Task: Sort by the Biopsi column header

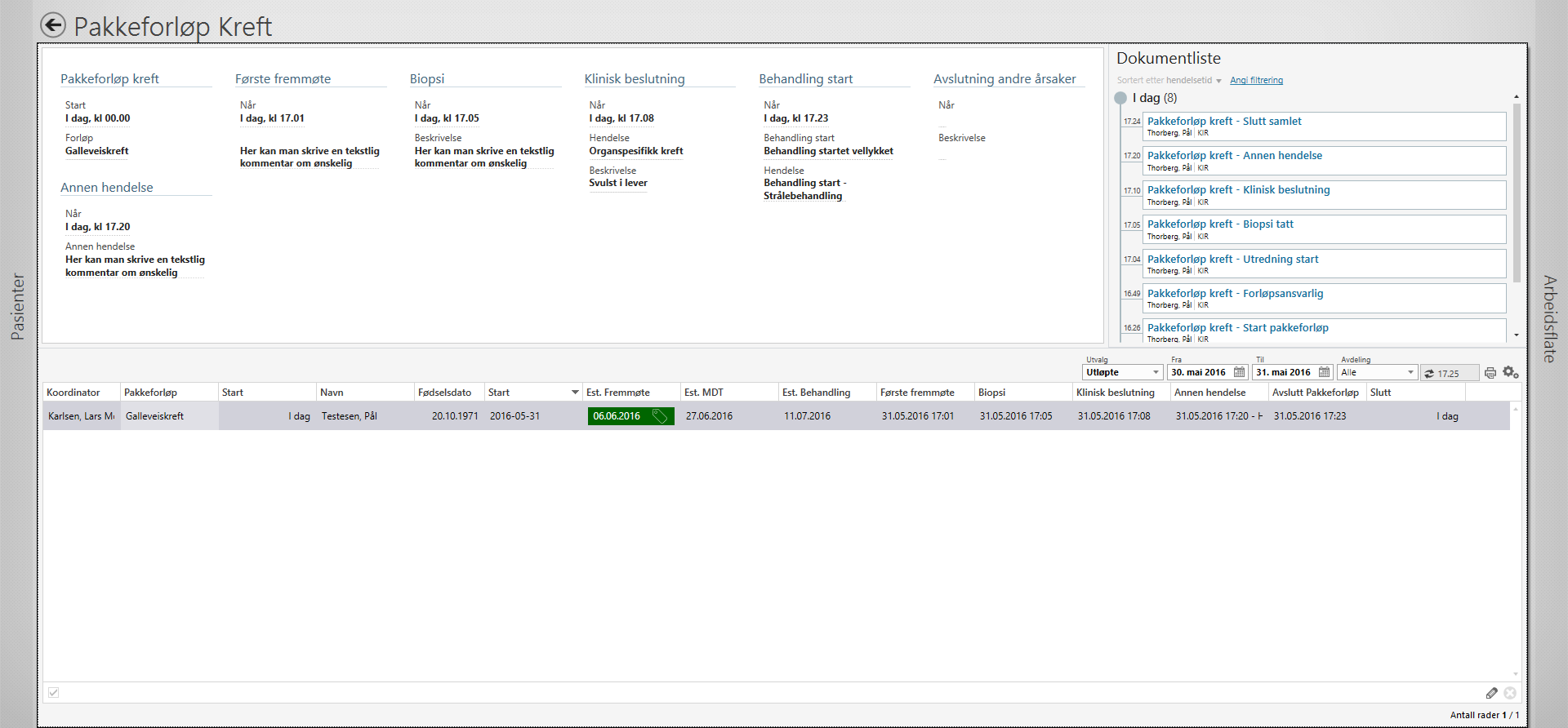Action: click(1023, 393)
